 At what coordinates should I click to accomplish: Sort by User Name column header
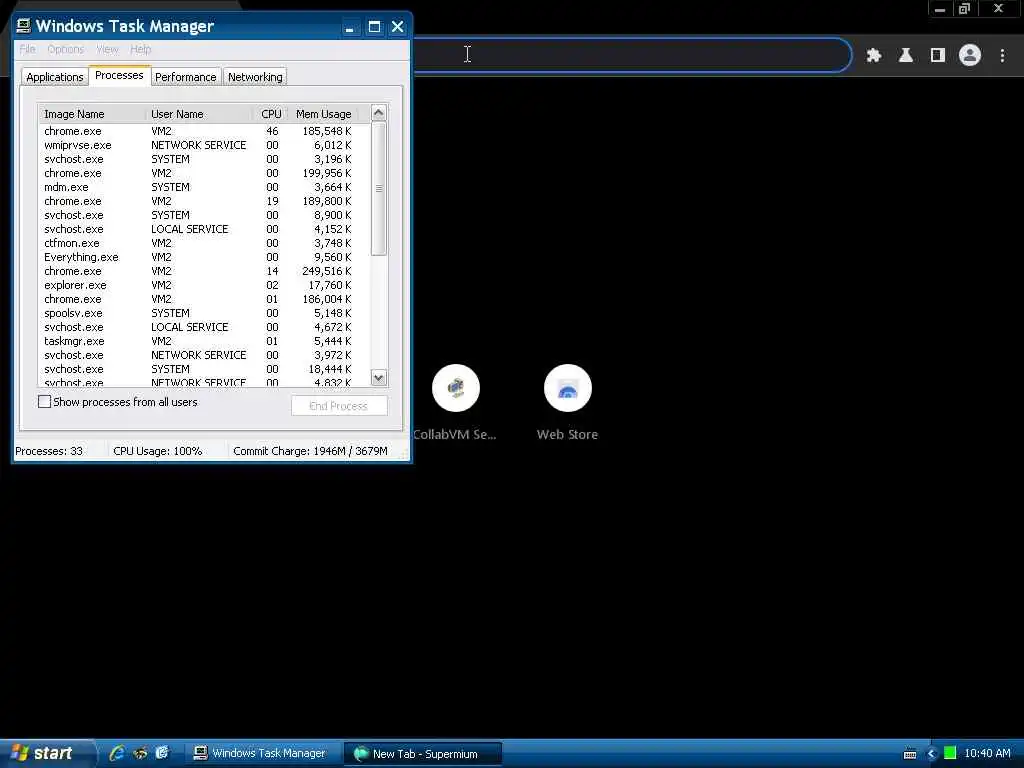click(x=199, y=114)
